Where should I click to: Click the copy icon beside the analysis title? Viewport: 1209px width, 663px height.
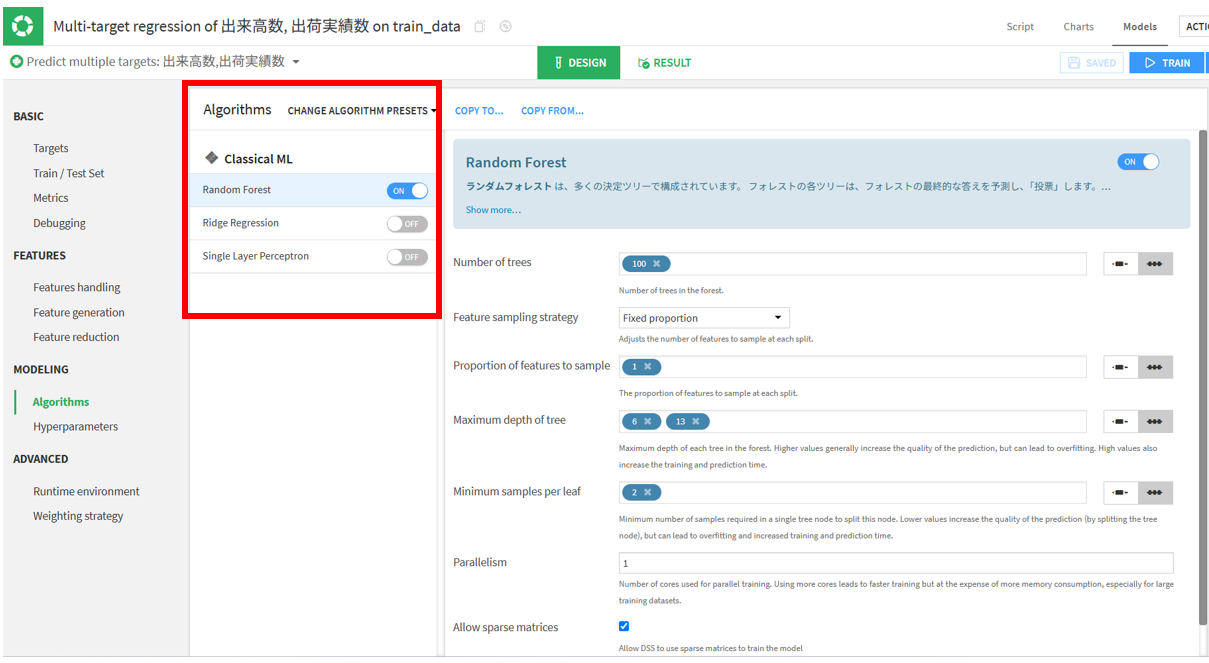[x=480, y=27]
